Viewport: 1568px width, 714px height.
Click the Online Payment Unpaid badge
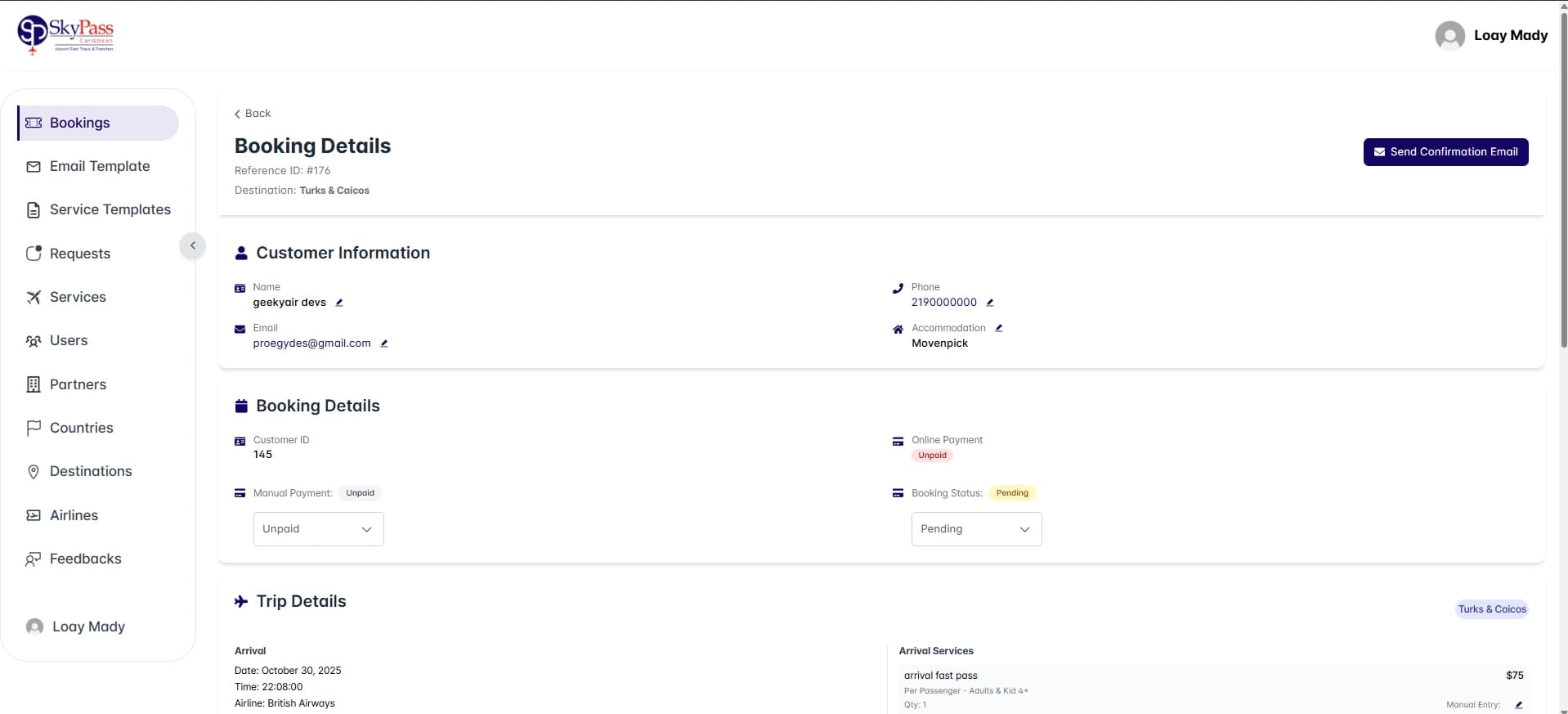tap(932, 456)
